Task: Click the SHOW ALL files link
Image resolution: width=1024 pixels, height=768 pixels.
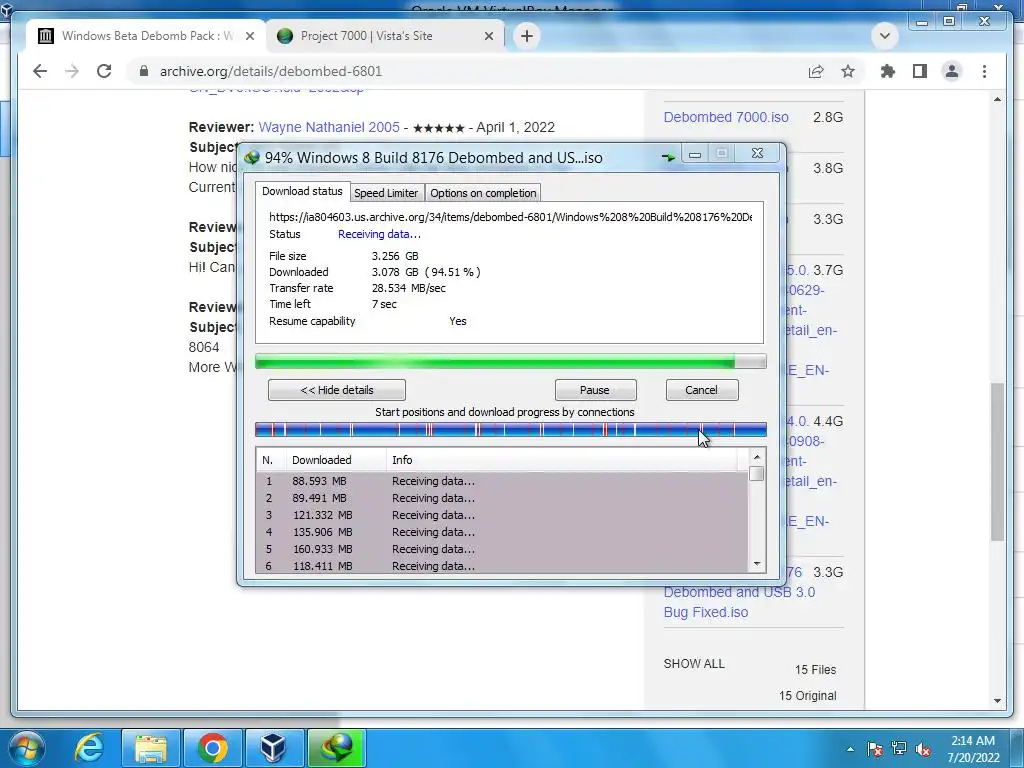Action: point(694,664)
